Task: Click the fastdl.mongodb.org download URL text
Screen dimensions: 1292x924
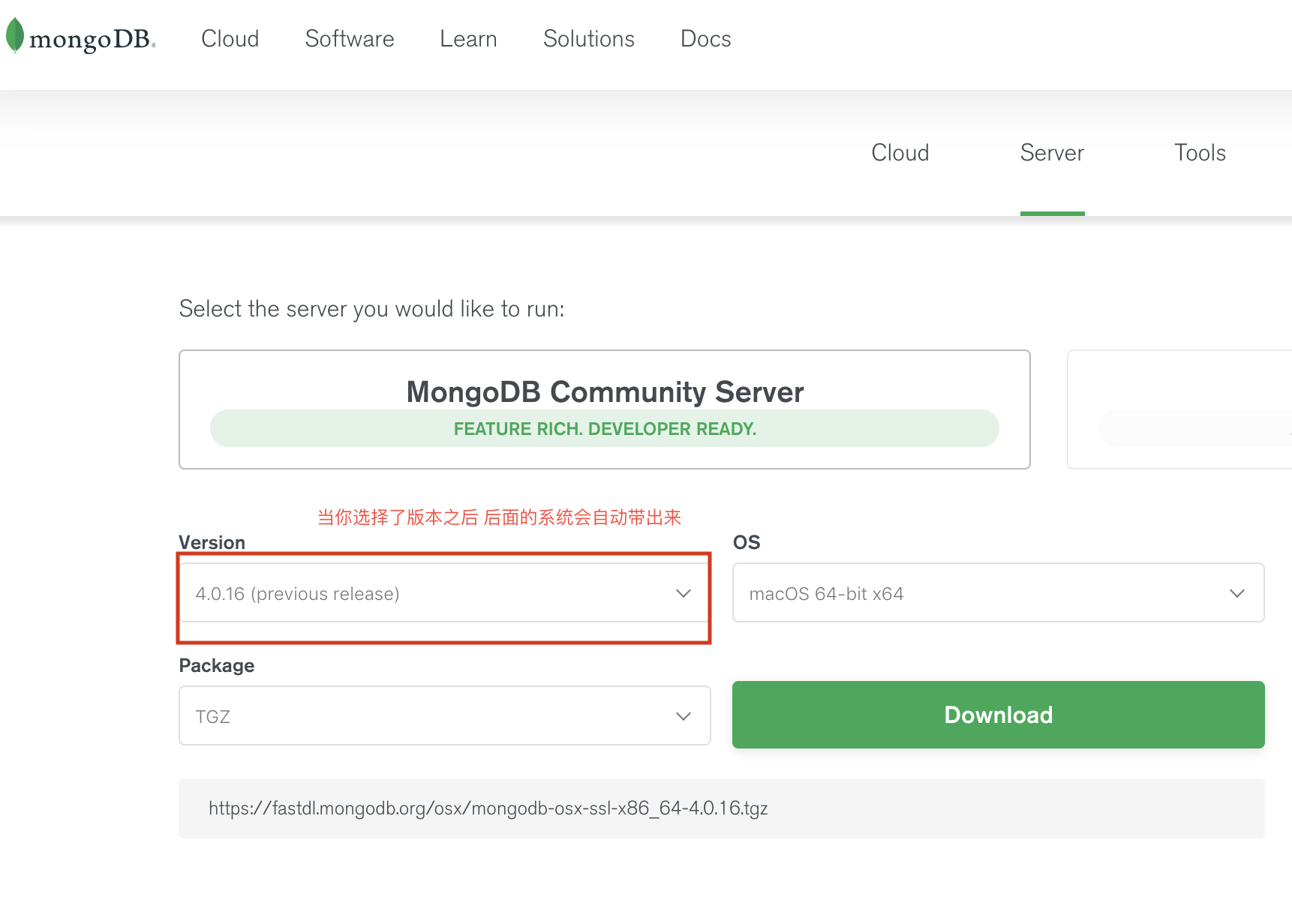Action: pyautogui.click(x=488, y=808)
